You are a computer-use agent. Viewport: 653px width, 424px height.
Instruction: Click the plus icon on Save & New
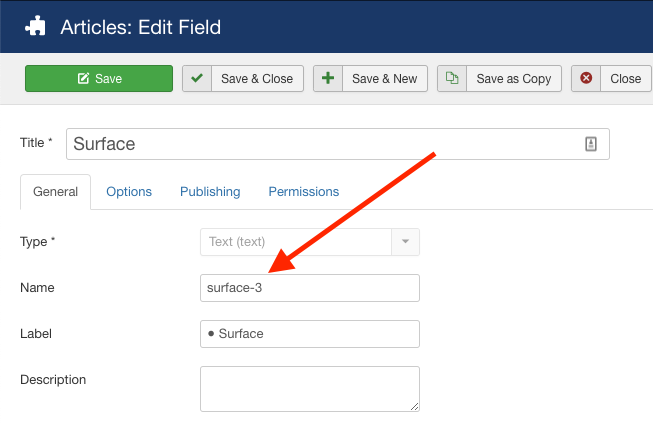point(328,79)
